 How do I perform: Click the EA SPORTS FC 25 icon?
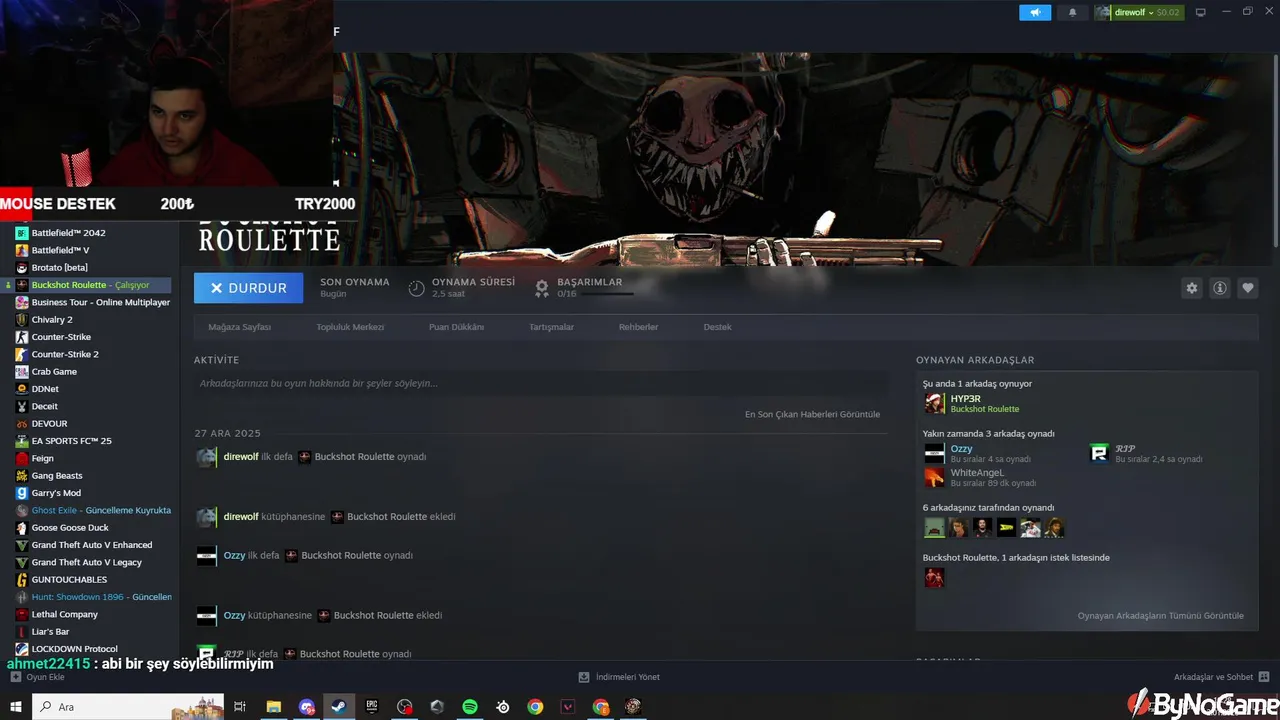tap(22, 441)
